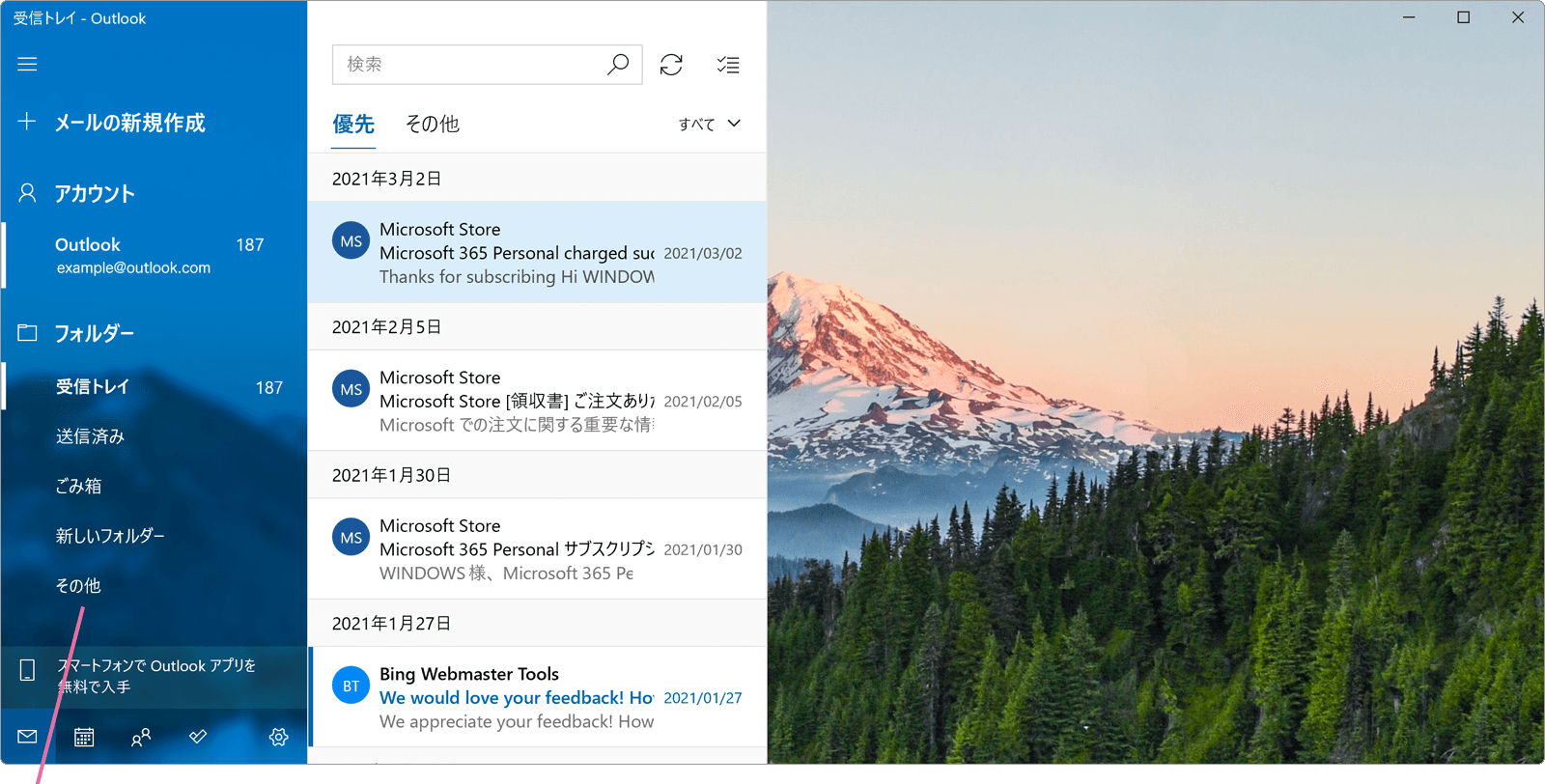Open the Calendar icon in bottom bar
This screenshot has width=1545, height=784.
84,737
